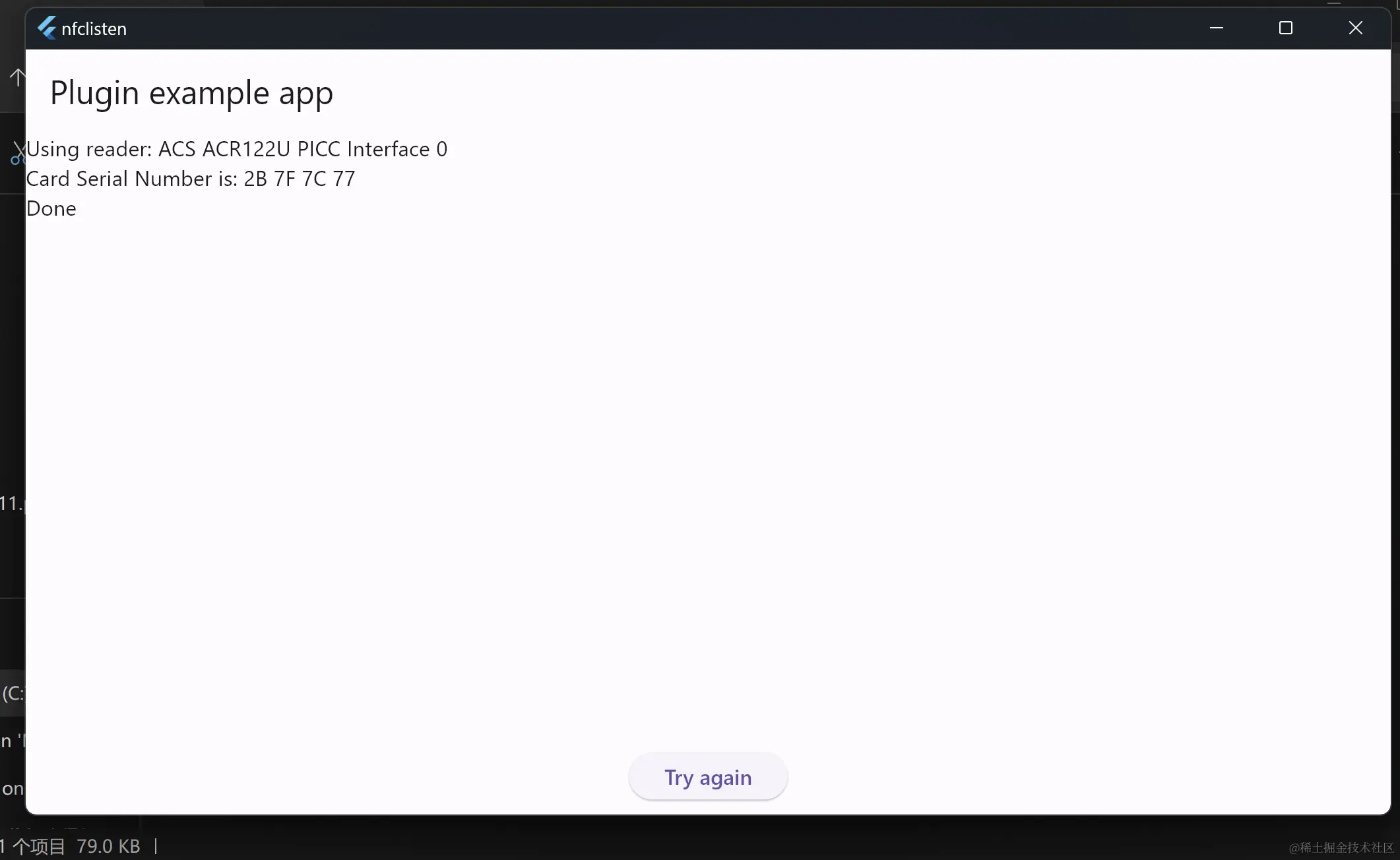Select the file item starting with 11.
This screenshot has width=1400, height=860.
[11, 503]
